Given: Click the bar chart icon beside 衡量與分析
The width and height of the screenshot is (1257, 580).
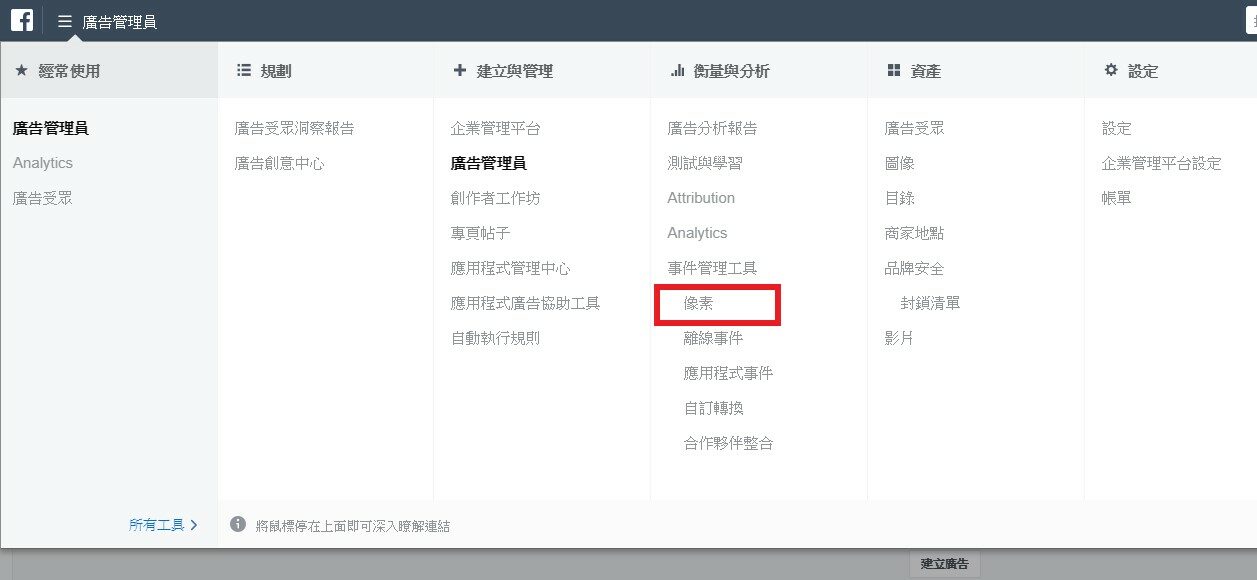Looking at the screenshot, I should click(x=677, y=71).
